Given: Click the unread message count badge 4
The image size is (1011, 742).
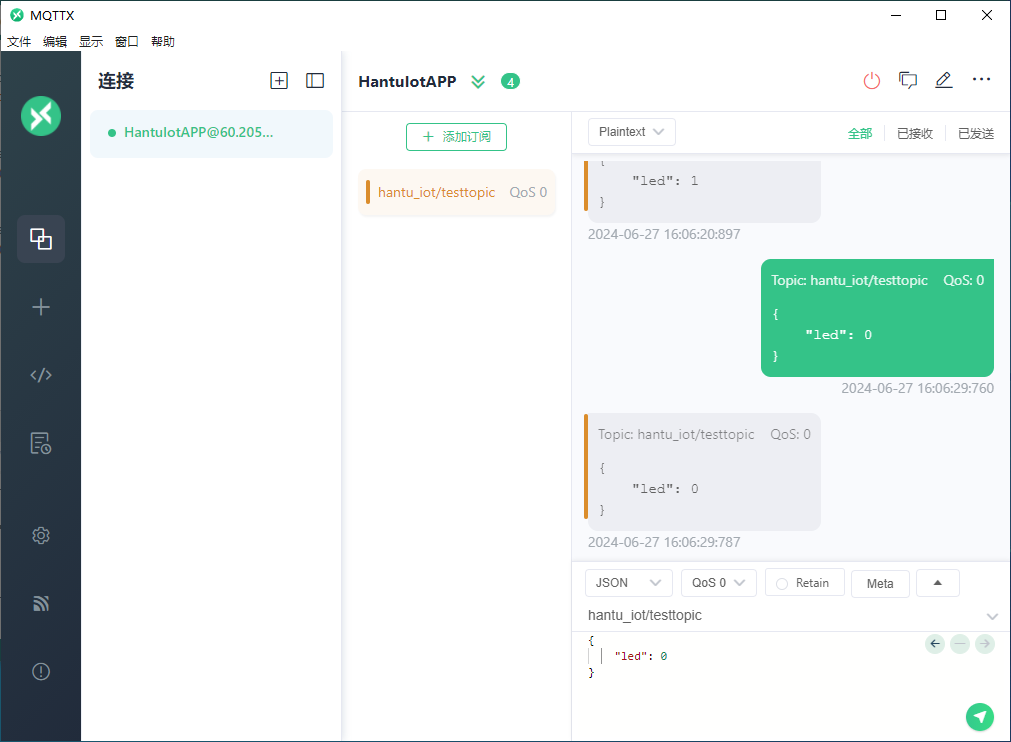Looking at the screenshot, I should pos(511,82).
